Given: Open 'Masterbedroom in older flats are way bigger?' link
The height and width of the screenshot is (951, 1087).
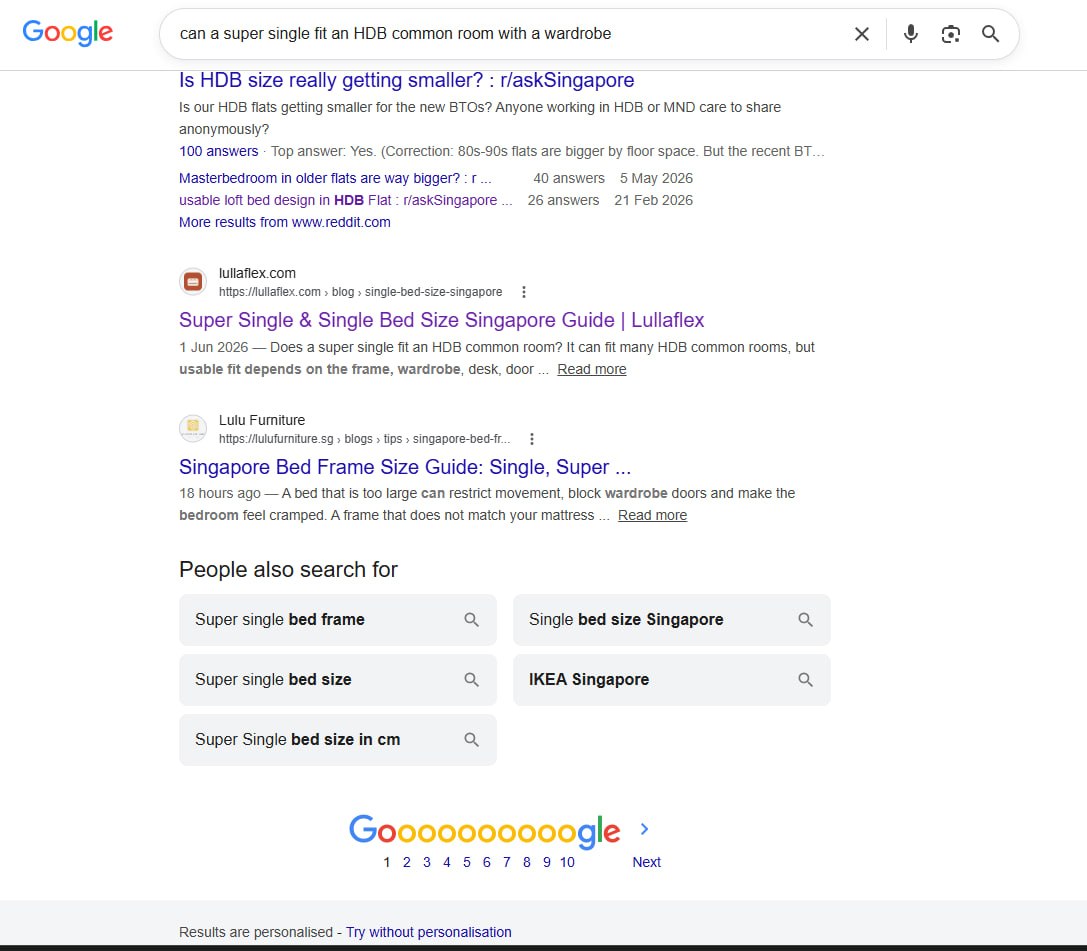Looking at the screenshot, I should coord(336,178).
